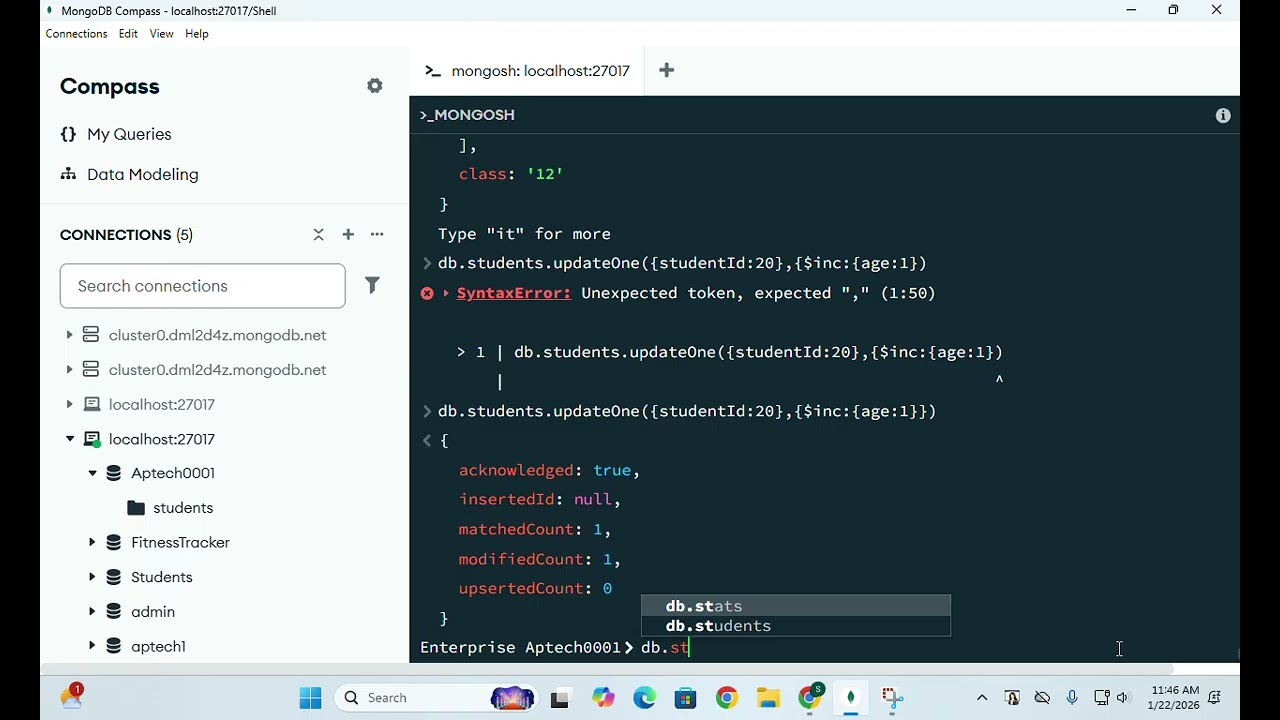Open Windows Start menu
Screen dimensions: 1280x720
coord(310,698)
